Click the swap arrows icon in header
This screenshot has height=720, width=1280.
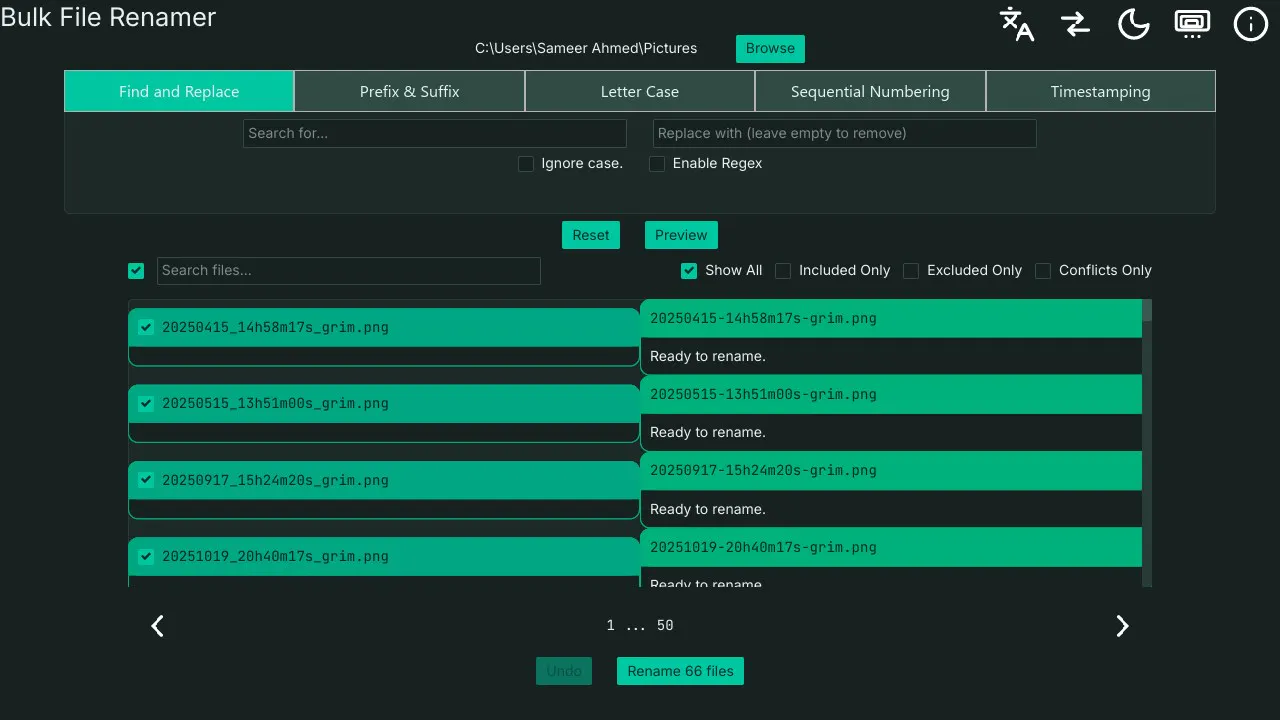tap(1075, 24)
